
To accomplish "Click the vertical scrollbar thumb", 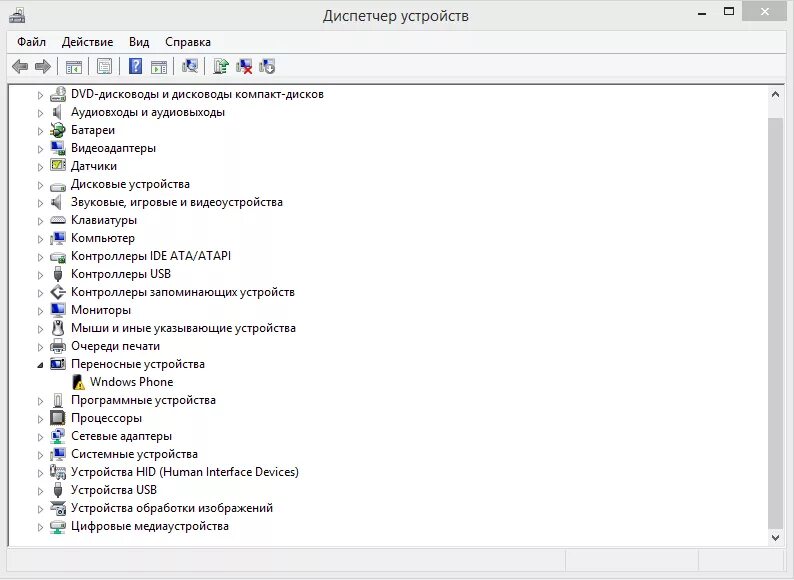I will (x=775, y=323).
